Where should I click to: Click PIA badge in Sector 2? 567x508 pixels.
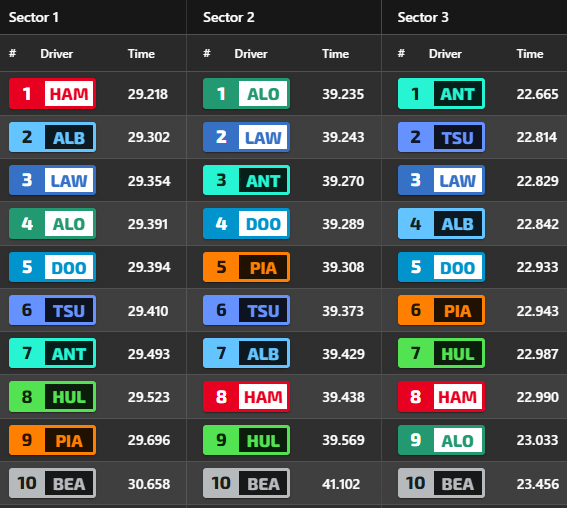(246, 267)
